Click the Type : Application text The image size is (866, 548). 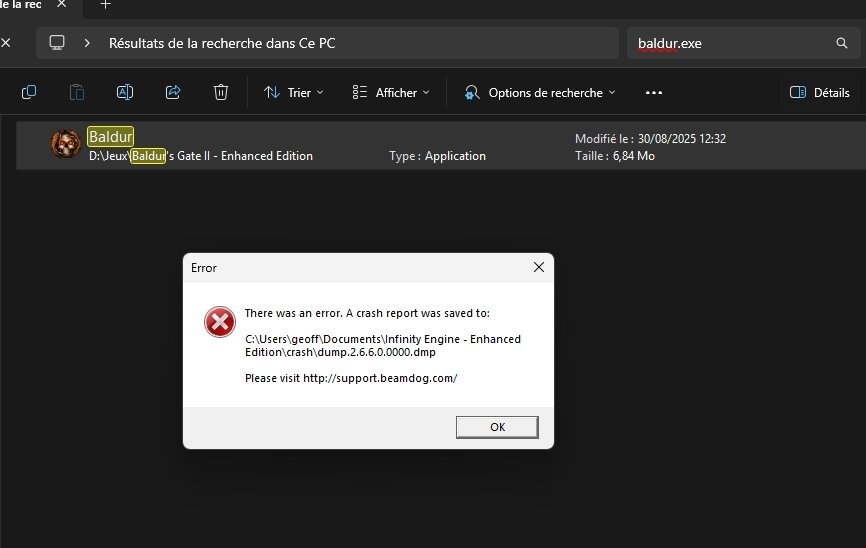pos(437,156)
